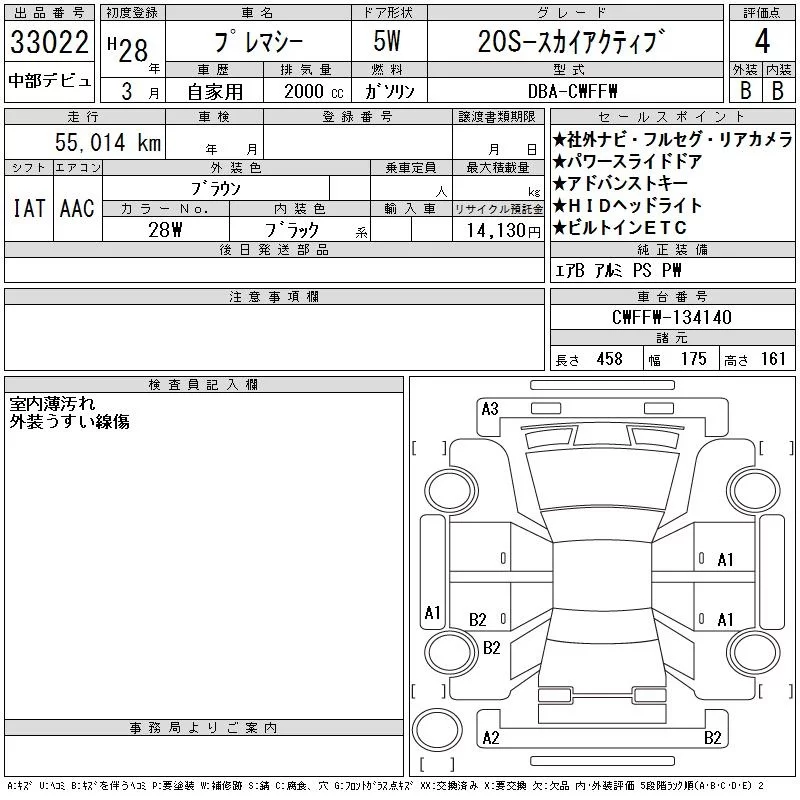Image resolution: width=800 pixels, height=800 pixels.
Task: Select the interior color ブラック
Action: click(x=292, y=230)
